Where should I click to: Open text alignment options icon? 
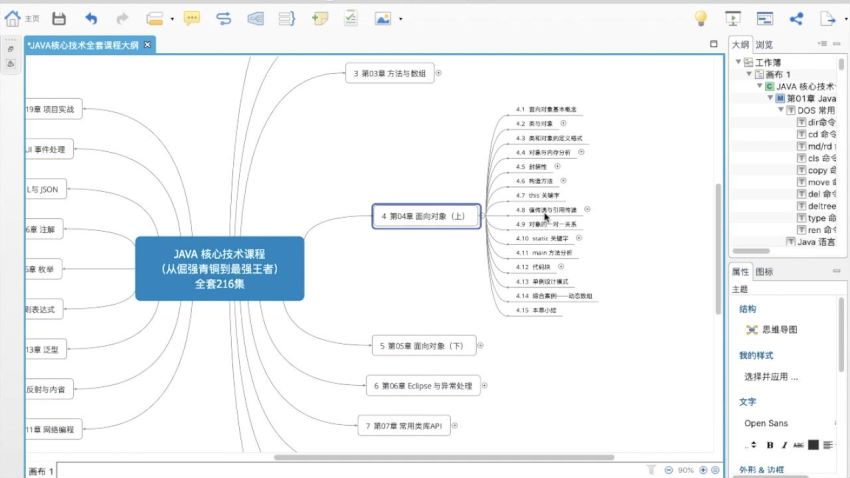[x=828, y=445]
